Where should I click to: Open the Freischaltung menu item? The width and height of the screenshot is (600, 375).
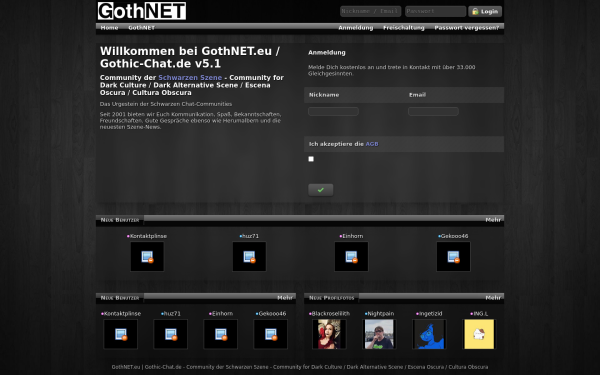pos(404,28)
